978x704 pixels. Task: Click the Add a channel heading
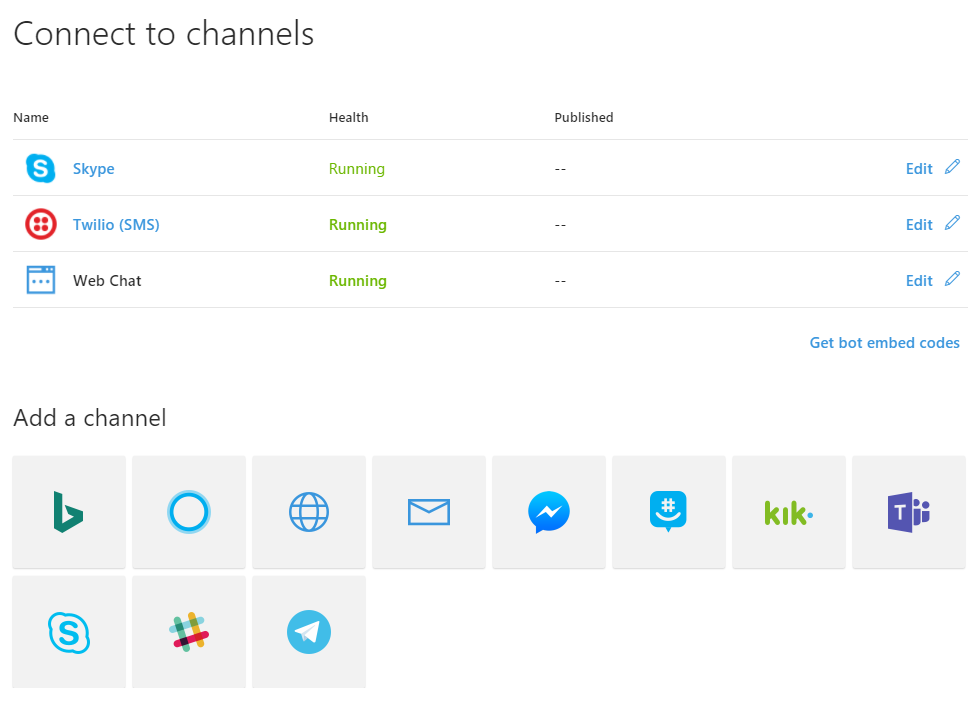[90, 418]
